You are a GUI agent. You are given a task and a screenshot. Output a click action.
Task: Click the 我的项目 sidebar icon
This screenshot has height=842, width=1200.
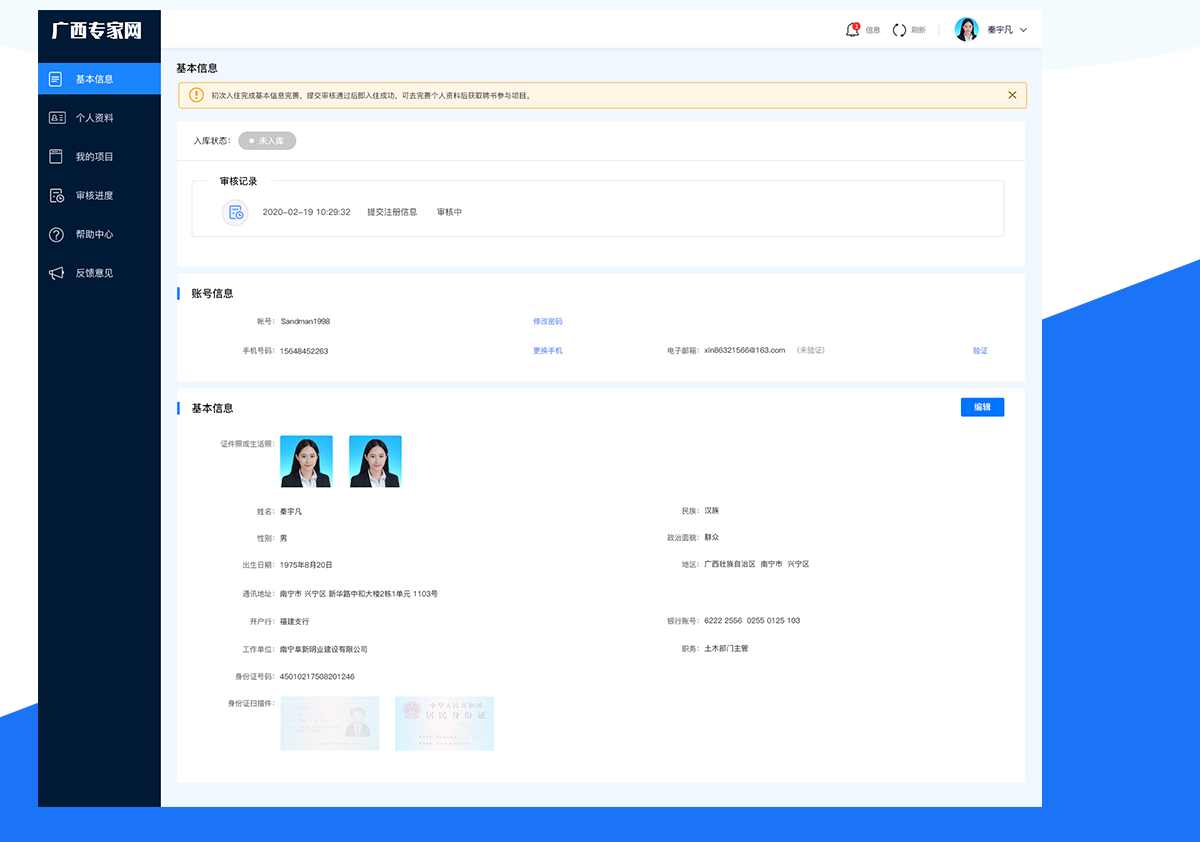tap(56, 157)
